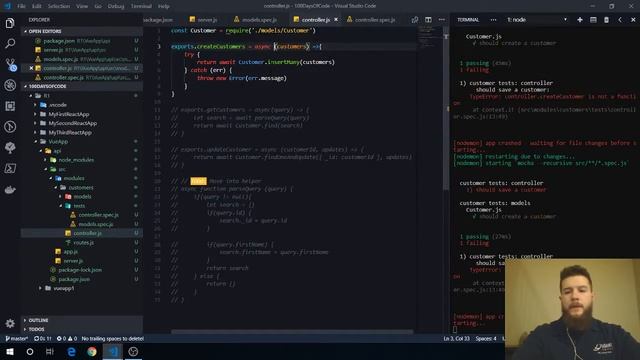The height and width of the screenshot is (360, 640).
Task: Open the Manage gear in activity bar
Action: 10,323
